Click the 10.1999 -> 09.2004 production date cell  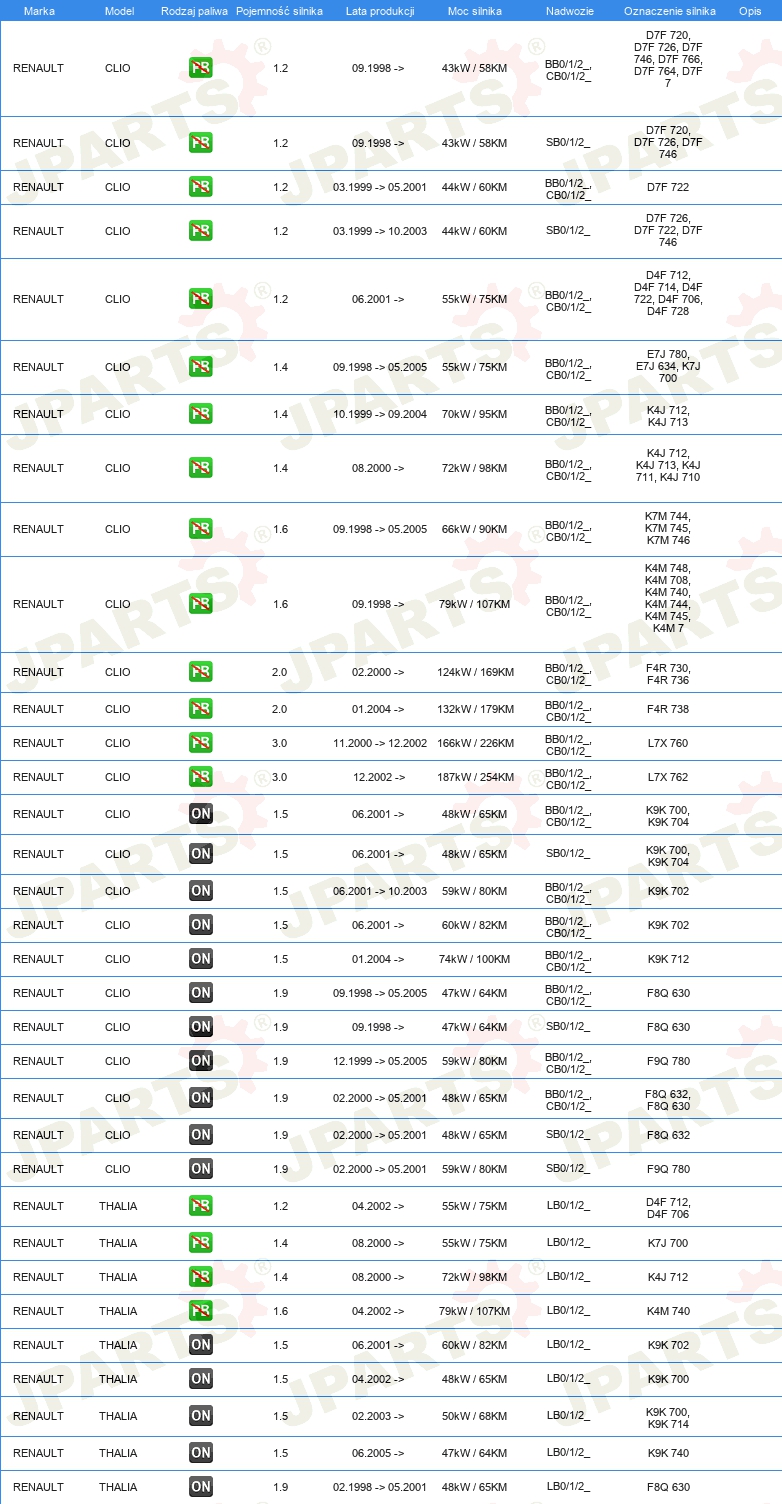click(380, 414)
